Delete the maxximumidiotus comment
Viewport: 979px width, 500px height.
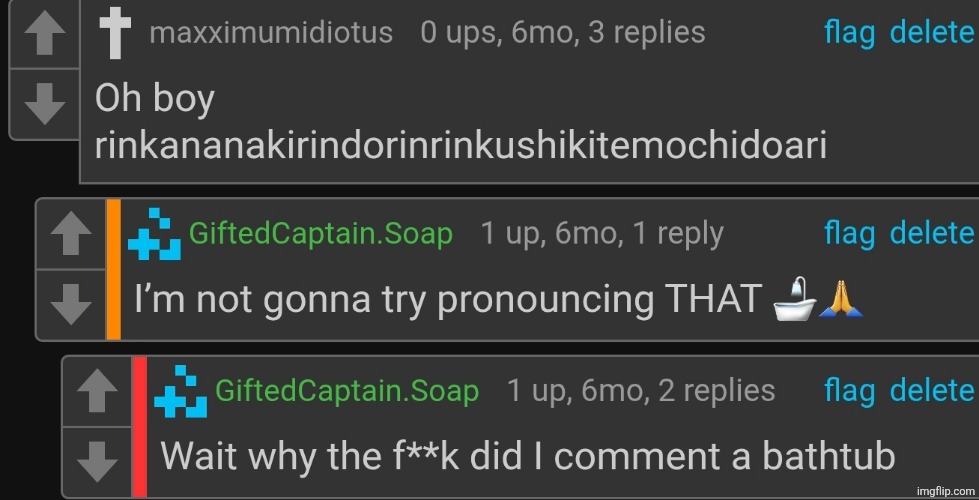pyautogui.click(x=932, y=32)
